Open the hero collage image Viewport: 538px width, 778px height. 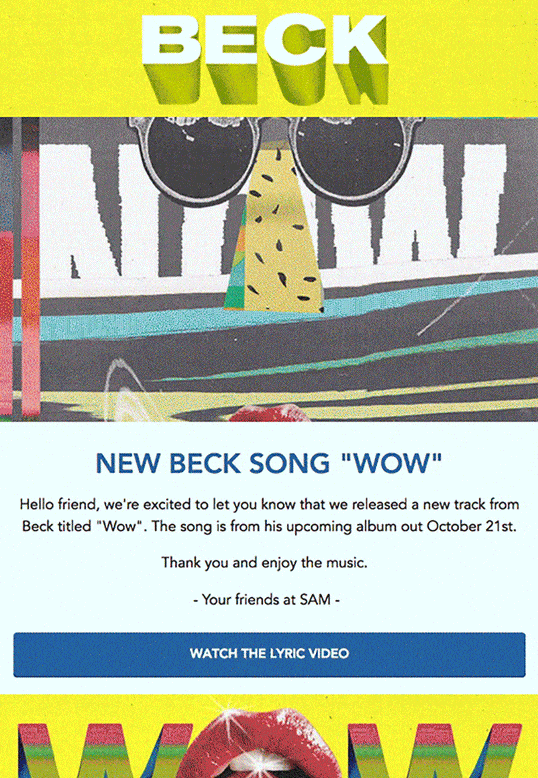(269, 269)
